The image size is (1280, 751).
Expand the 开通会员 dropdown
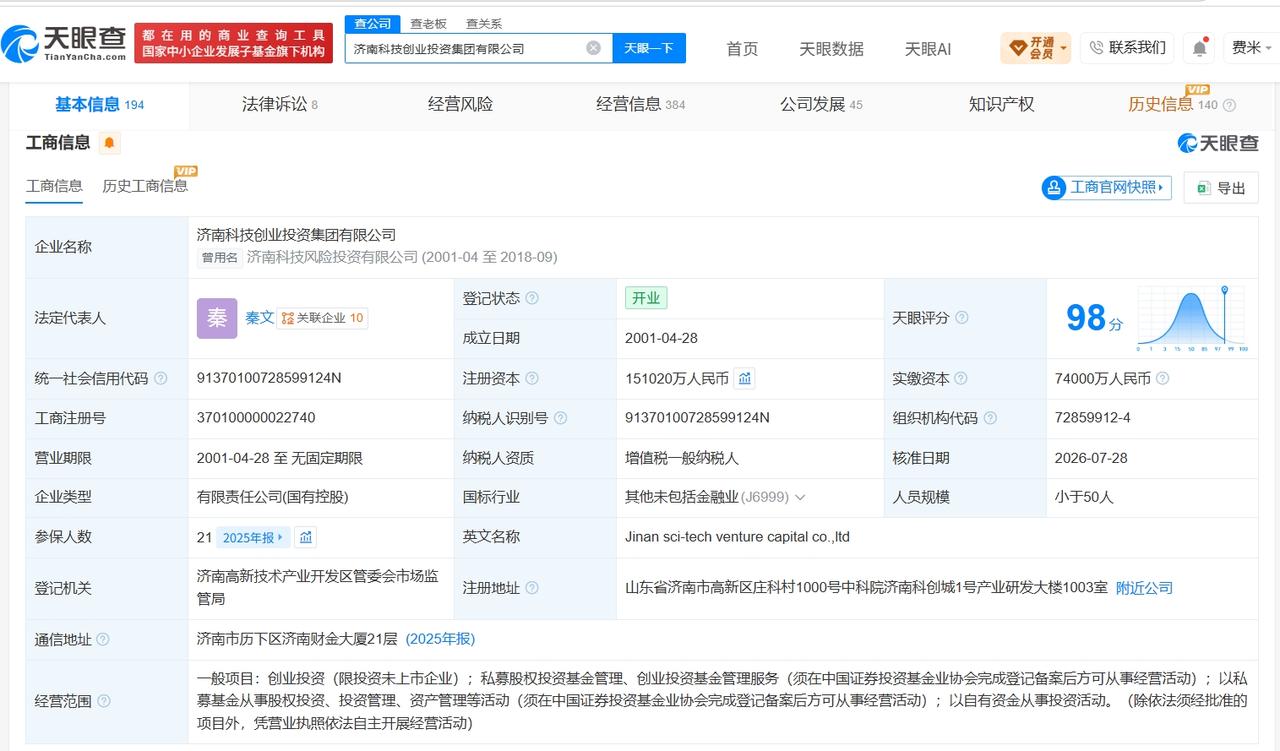[x=1035, y=48]
